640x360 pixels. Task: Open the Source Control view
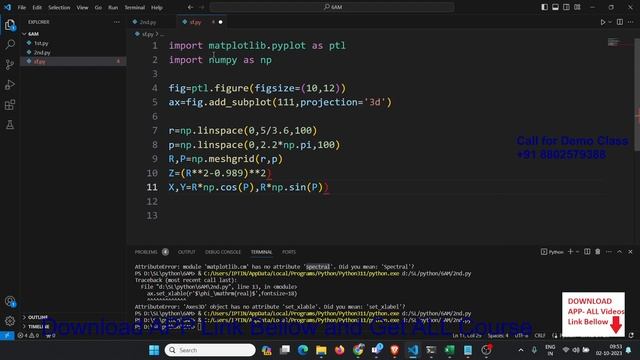click(x=10, y=64)
